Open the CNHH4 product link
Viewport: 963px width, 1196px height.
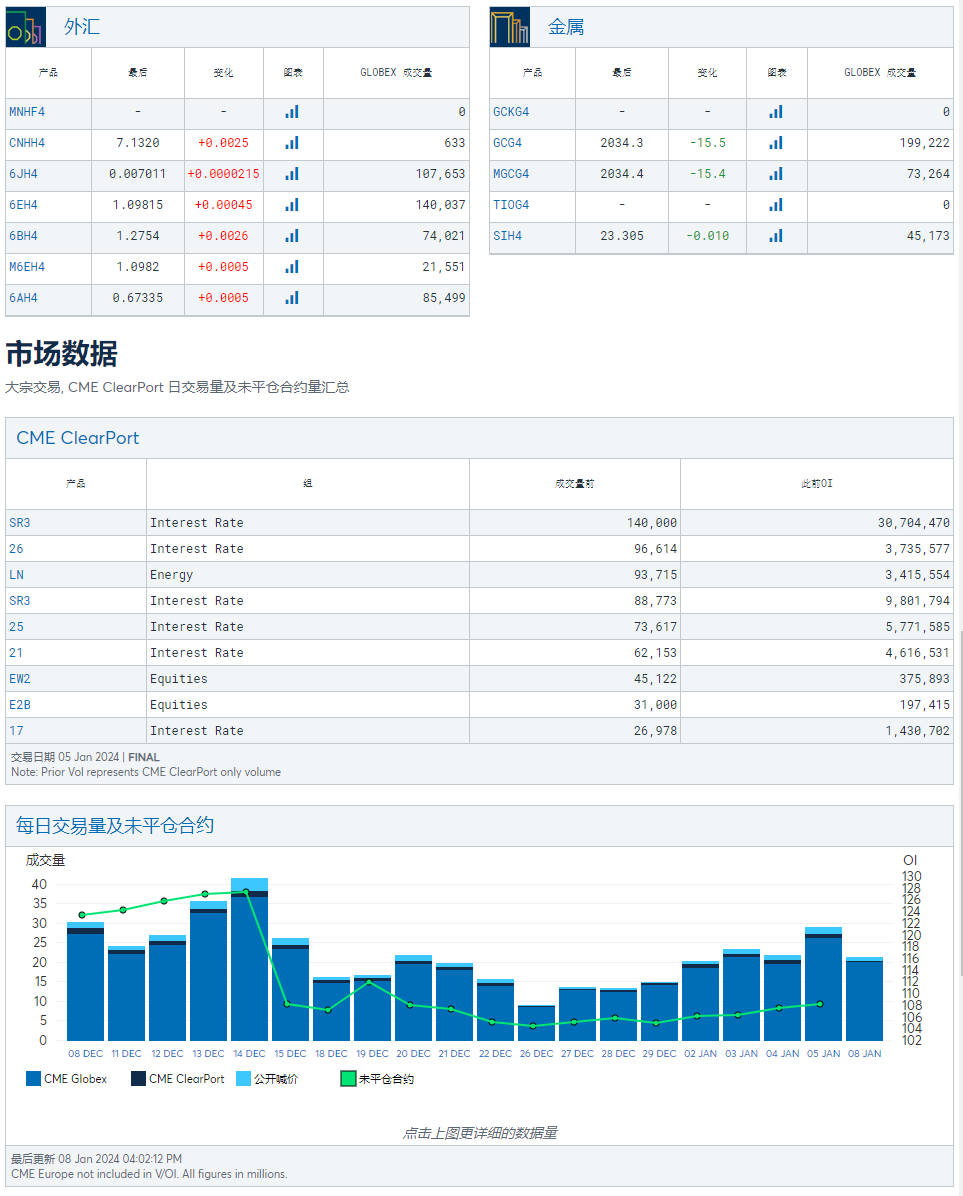27,143
